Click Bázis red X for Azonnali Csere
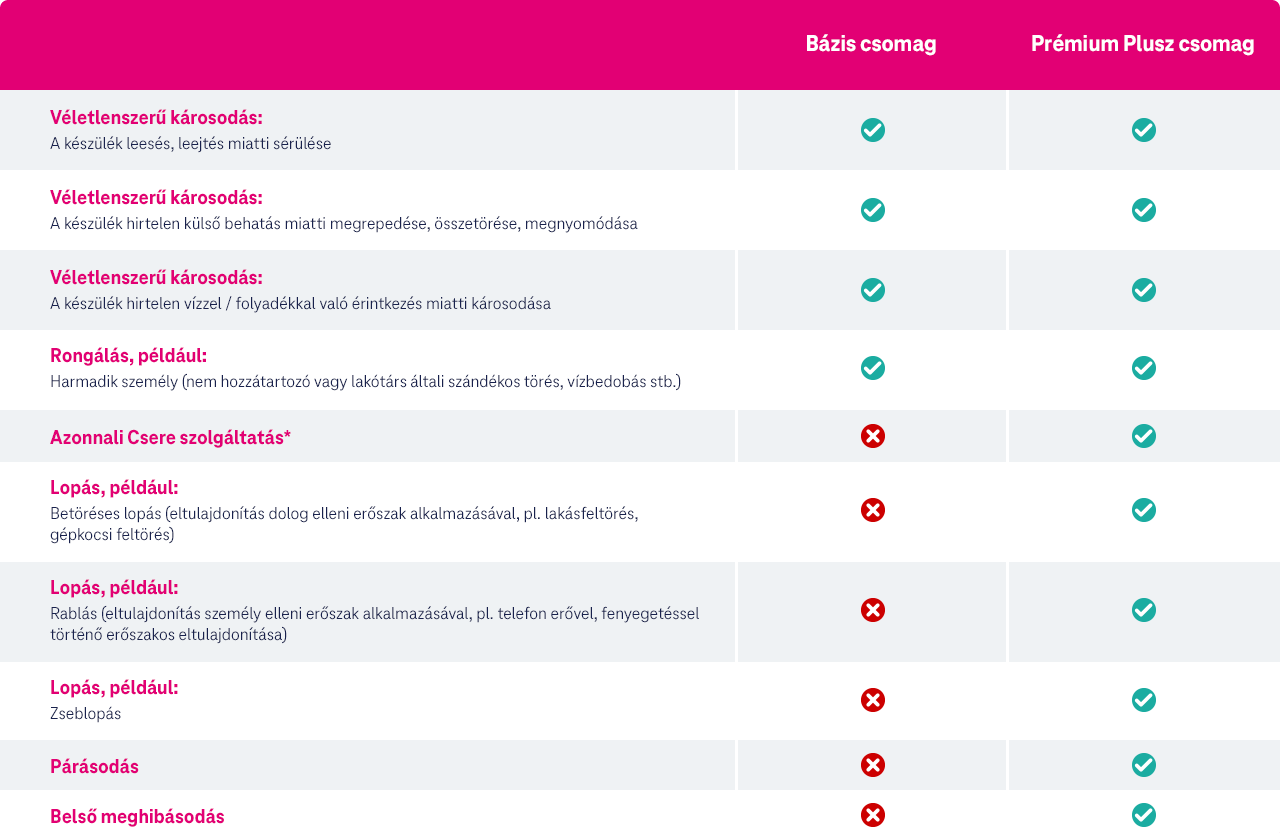This screenshot has height=840, width=1280. pyautogui.click(x=873, y=436)
